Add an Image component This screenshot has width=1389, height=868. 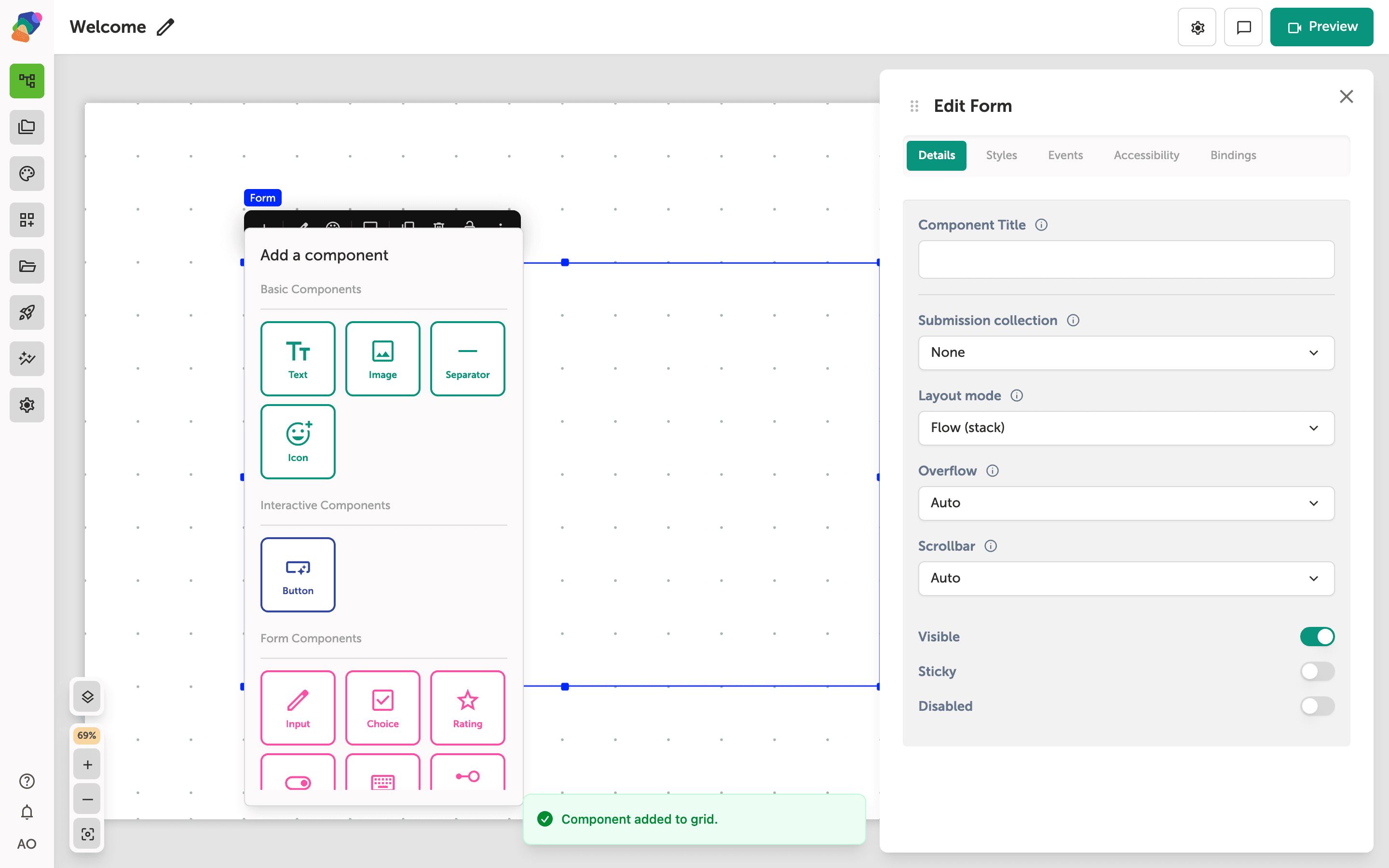click(x=383, y=359)
